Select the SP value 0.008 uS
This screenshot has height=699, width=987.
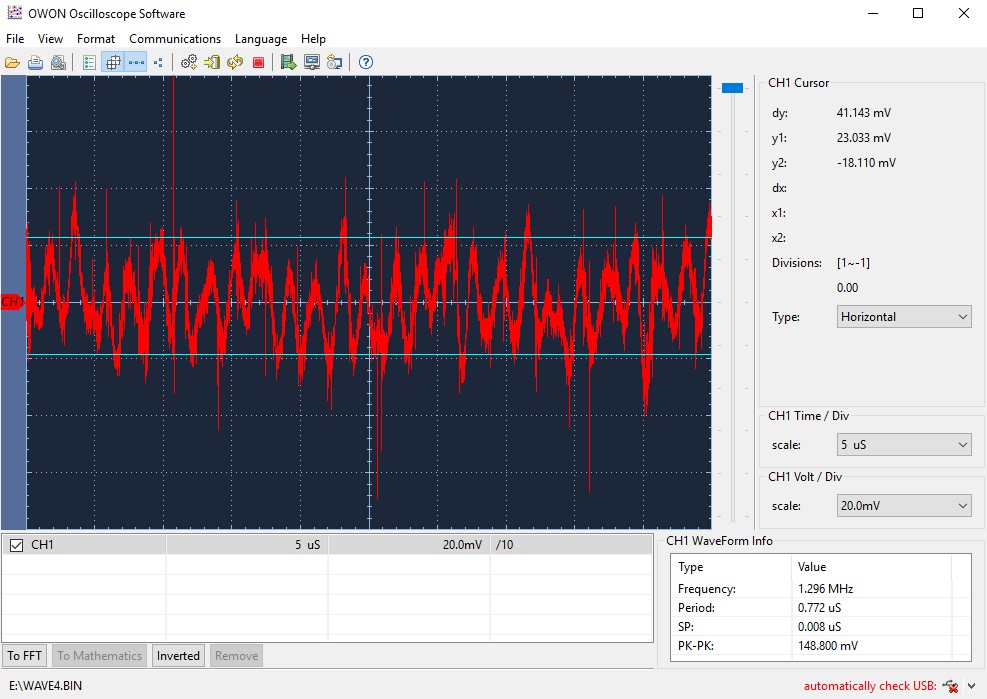[x=819, y=627]
